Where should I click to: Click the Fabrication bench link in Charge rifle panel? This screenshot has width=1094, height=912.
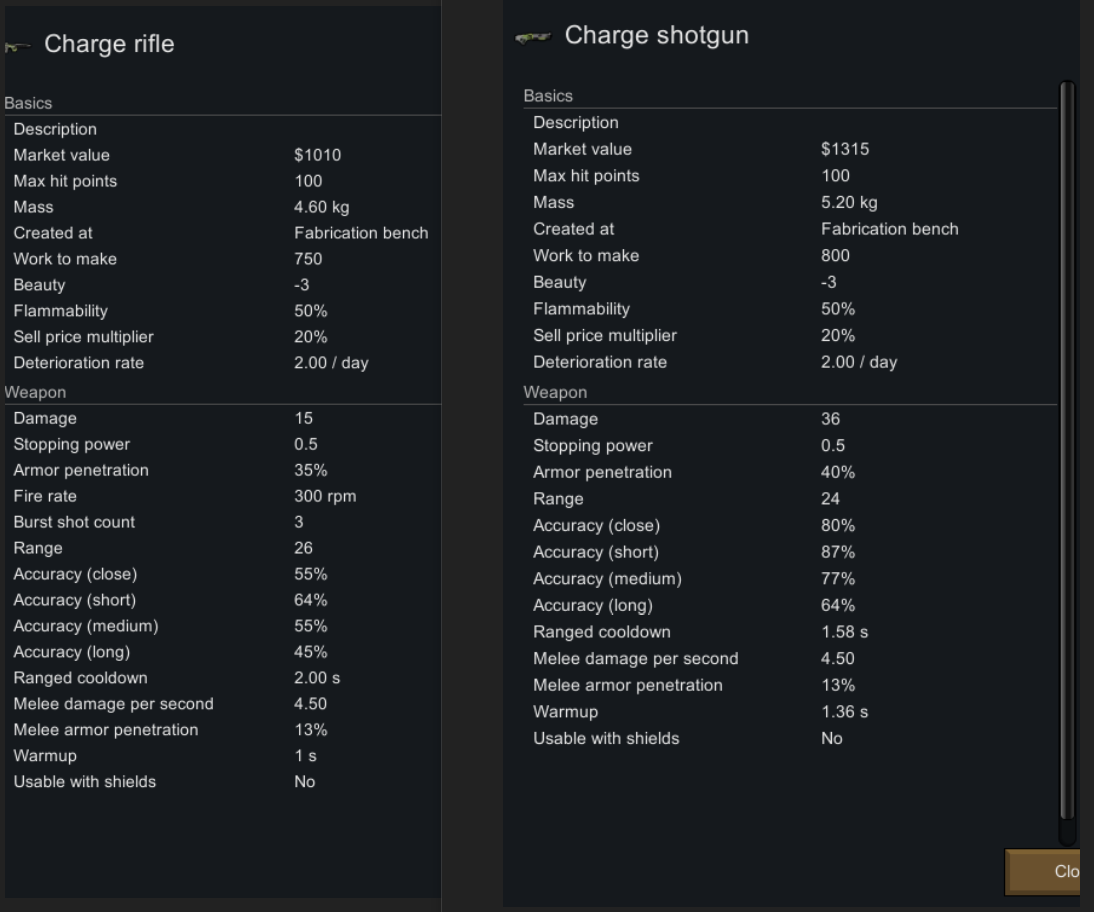361,233
